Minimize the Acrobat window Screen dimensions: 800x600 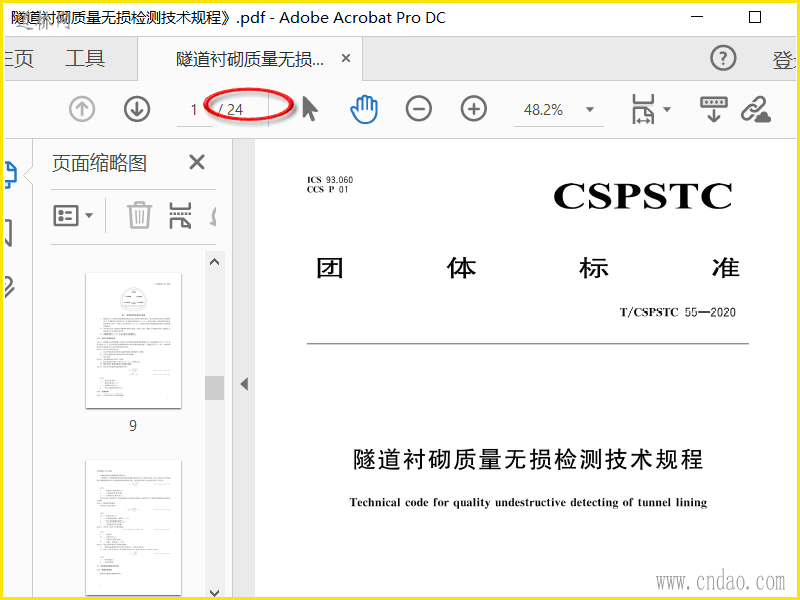pyautogui.click(x=697, y=17)
